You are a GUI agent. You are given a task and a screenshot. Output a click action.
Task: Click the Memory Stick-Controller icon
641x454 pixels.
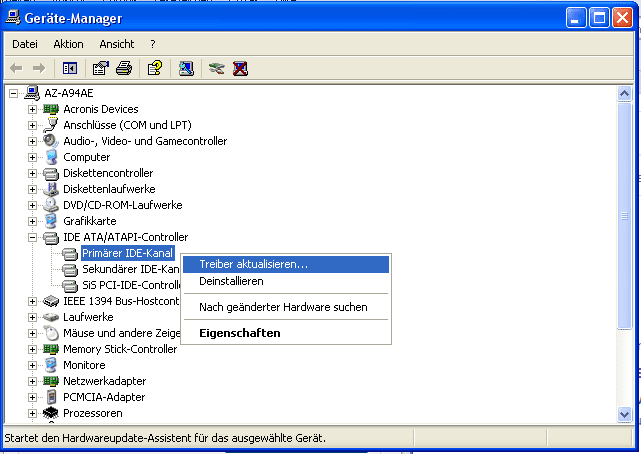[x=51, y=349]
